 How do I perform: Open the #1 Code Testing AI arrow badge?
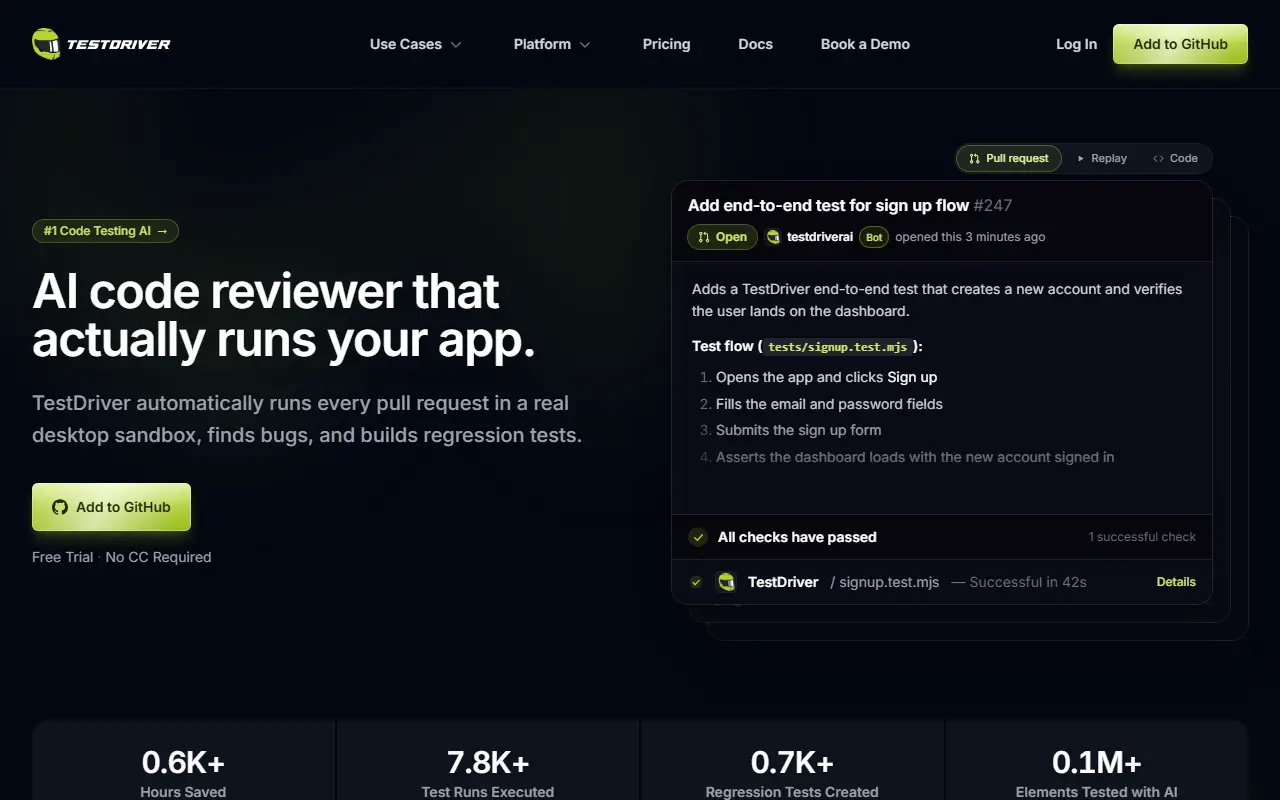105,231
